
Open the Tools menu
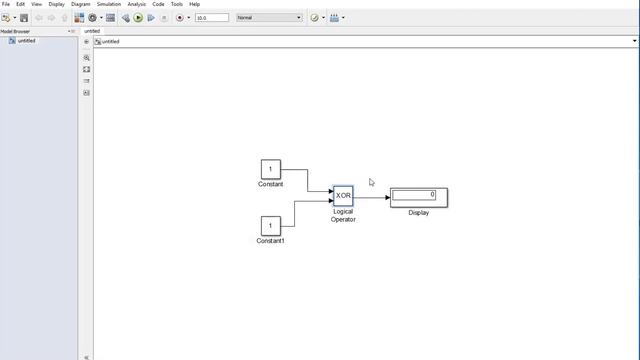[x=177, y=4]
